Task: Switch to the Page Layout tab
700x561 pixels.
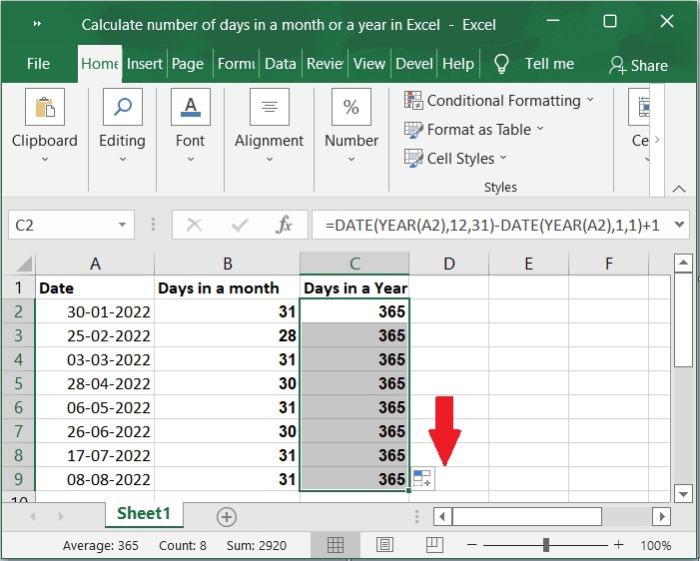Action: pos(188,64)
